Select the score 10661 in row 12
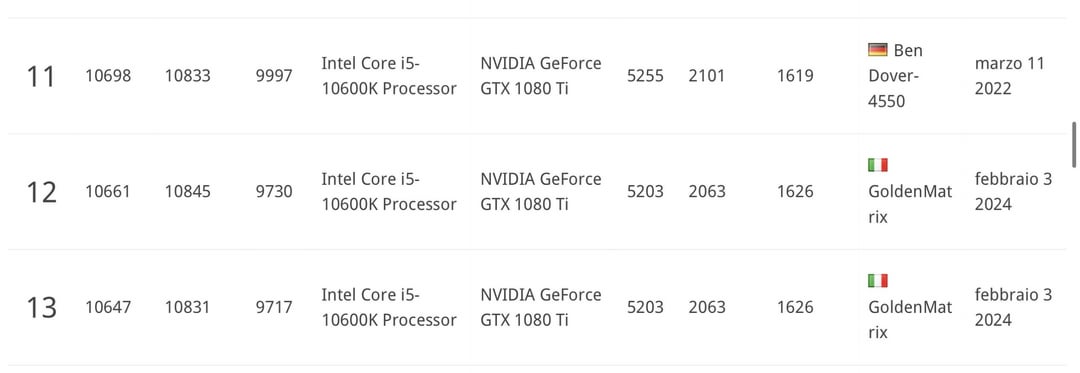Screen dimensions: 1080x373 pyautogui.click(x=107, y=191)
